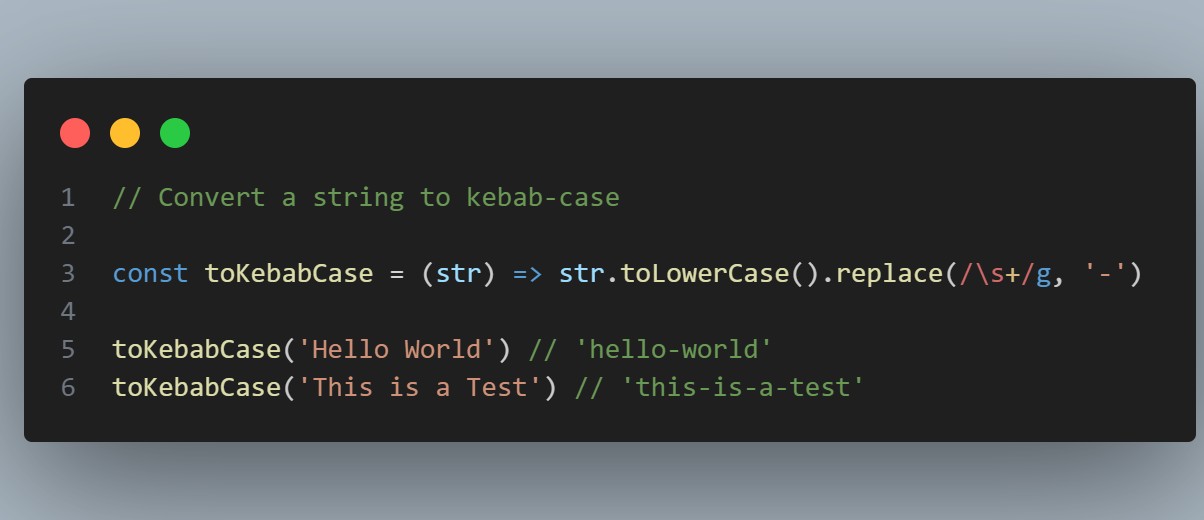Click line number 1 in the gutter
1204x520 pixels.
pyautogui.click(x=68, y=198)
